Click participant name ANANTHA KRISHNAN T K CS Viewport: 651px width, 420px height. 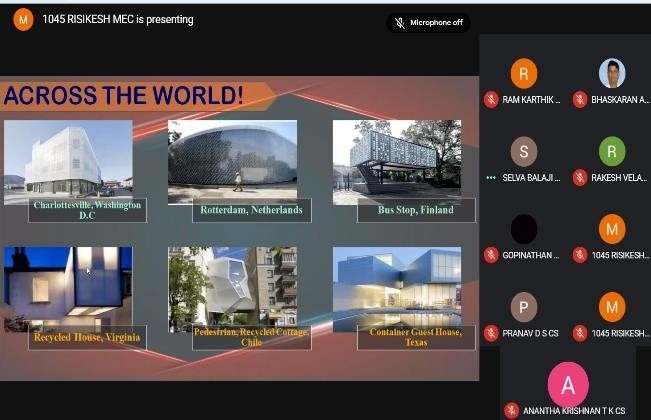pos(574,411)
